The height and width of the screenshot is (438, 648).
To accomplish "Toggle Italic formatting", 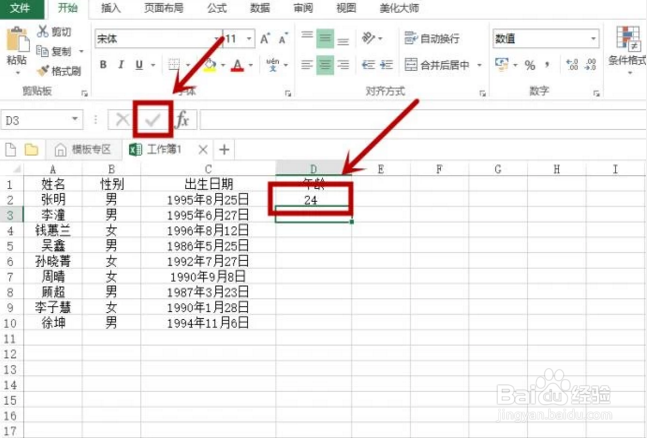I will pyautogui.click(x=121, y=64).
